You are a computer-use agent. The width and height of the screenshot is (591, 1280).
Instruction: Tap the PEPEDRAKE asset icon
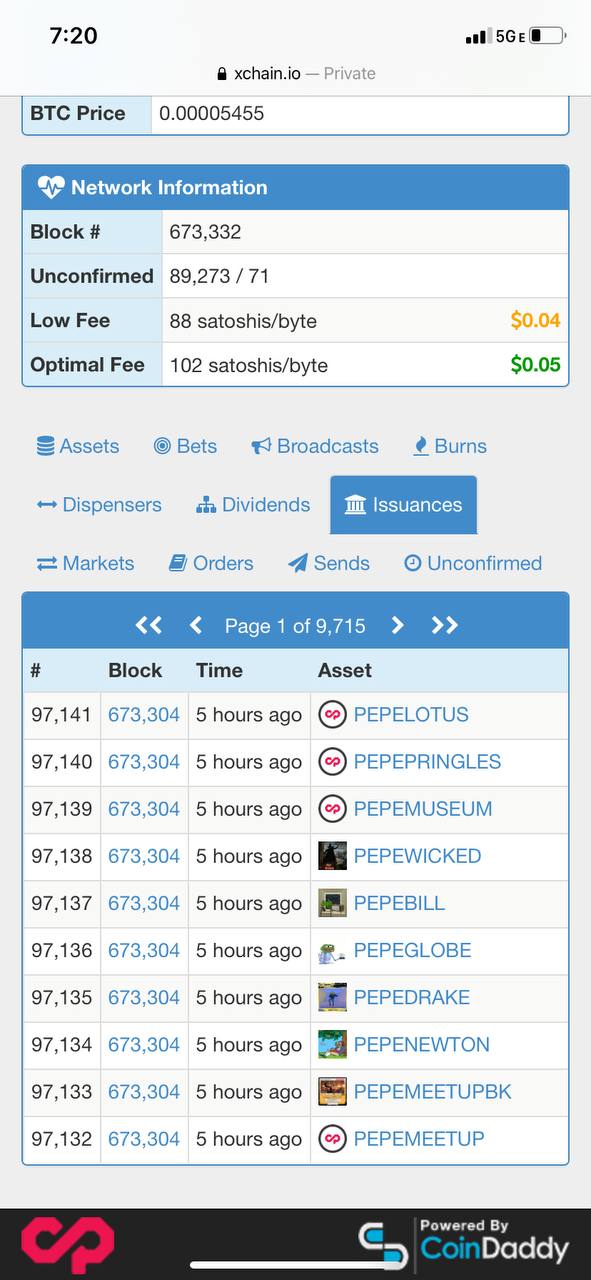tap(332, 997)
